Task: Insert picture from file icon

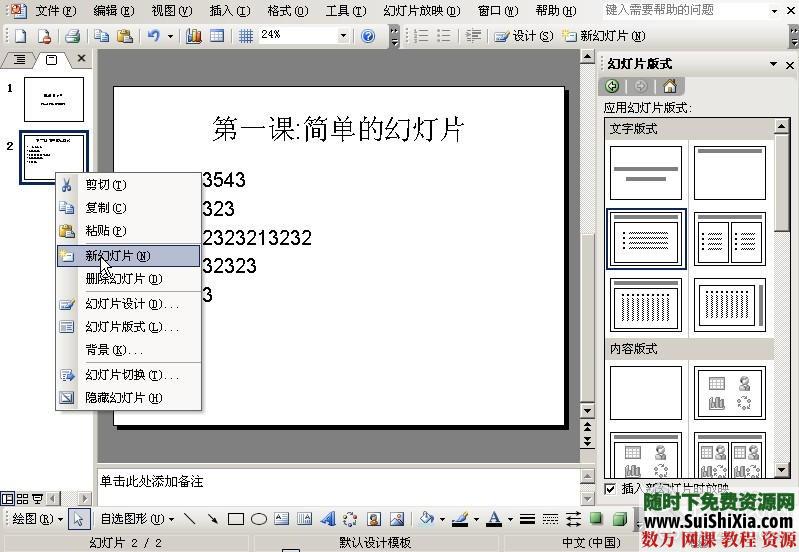Action: tap(397, 519)
